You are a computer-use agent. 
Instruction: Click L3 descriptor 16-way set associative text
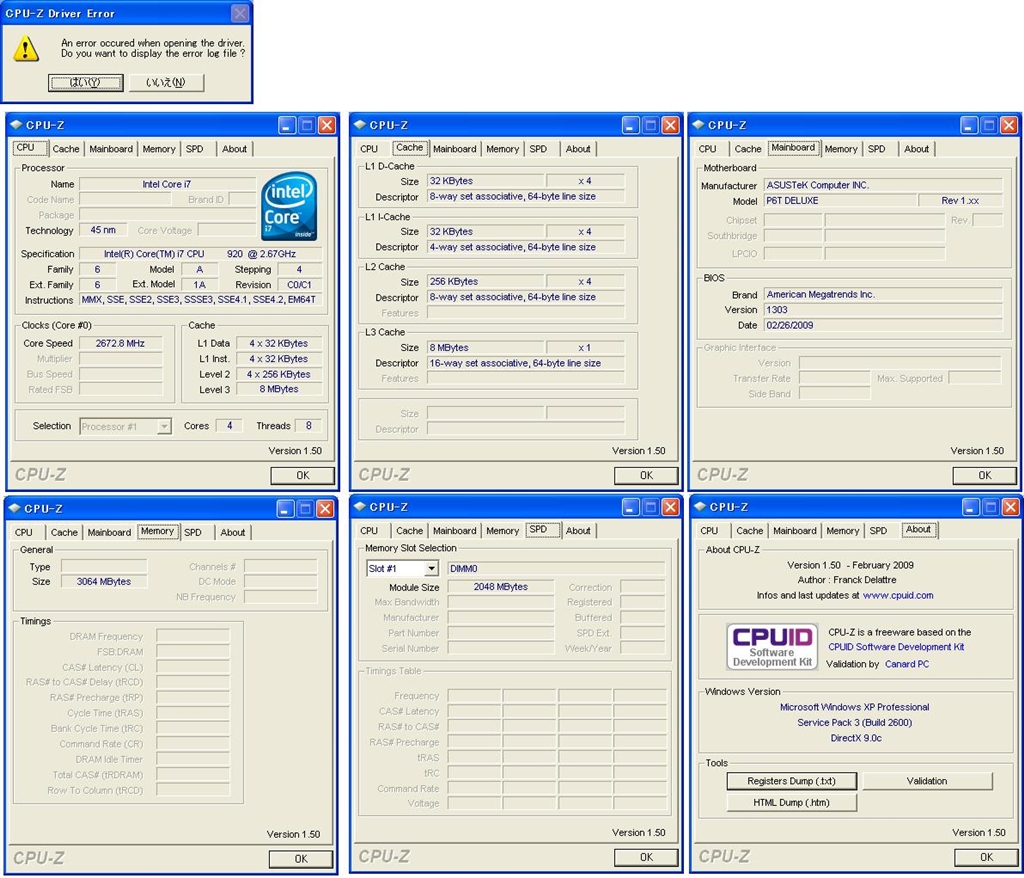(526, 363)
